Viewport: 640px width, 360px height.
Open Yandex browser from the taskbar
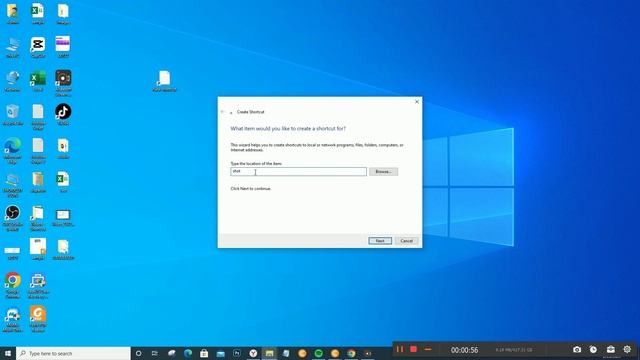point(253,353)
